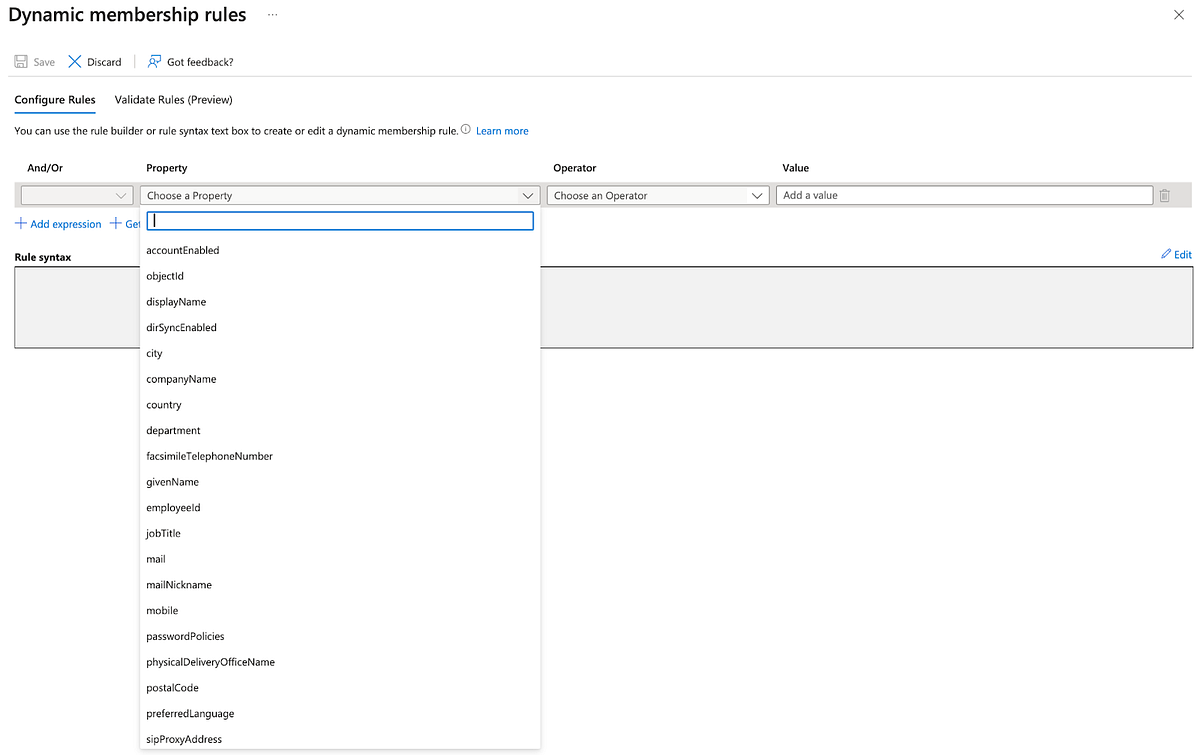Open the And/Or dropdown
The image size is (1200, 755).
[x=77, y=195]
